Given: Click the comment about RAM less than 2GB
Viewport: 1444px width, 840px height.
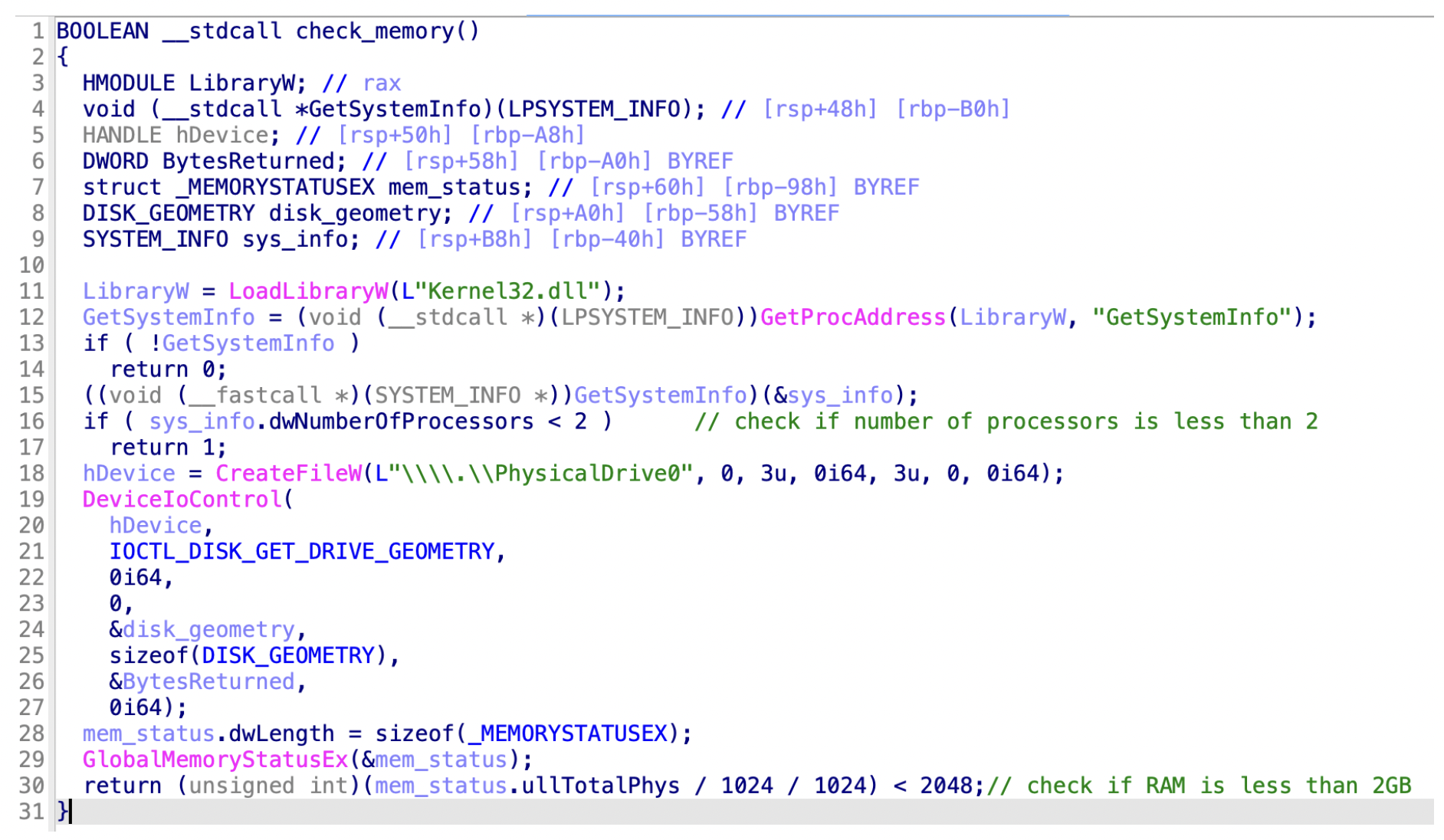Looking at the screenshot, I should 1200,786.
